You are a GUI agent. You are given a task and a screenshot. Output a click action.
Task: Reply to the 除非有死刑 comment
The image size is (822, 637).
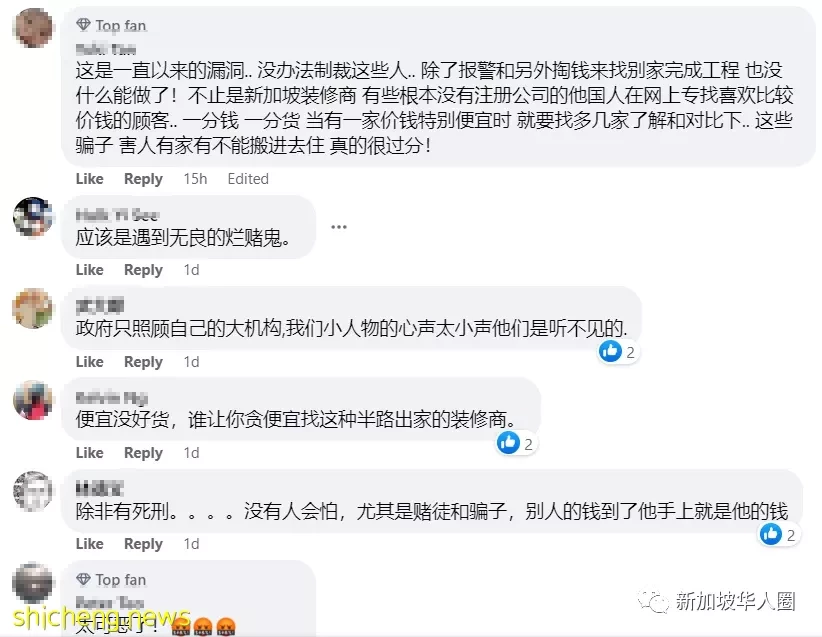[x=143, y=544]
